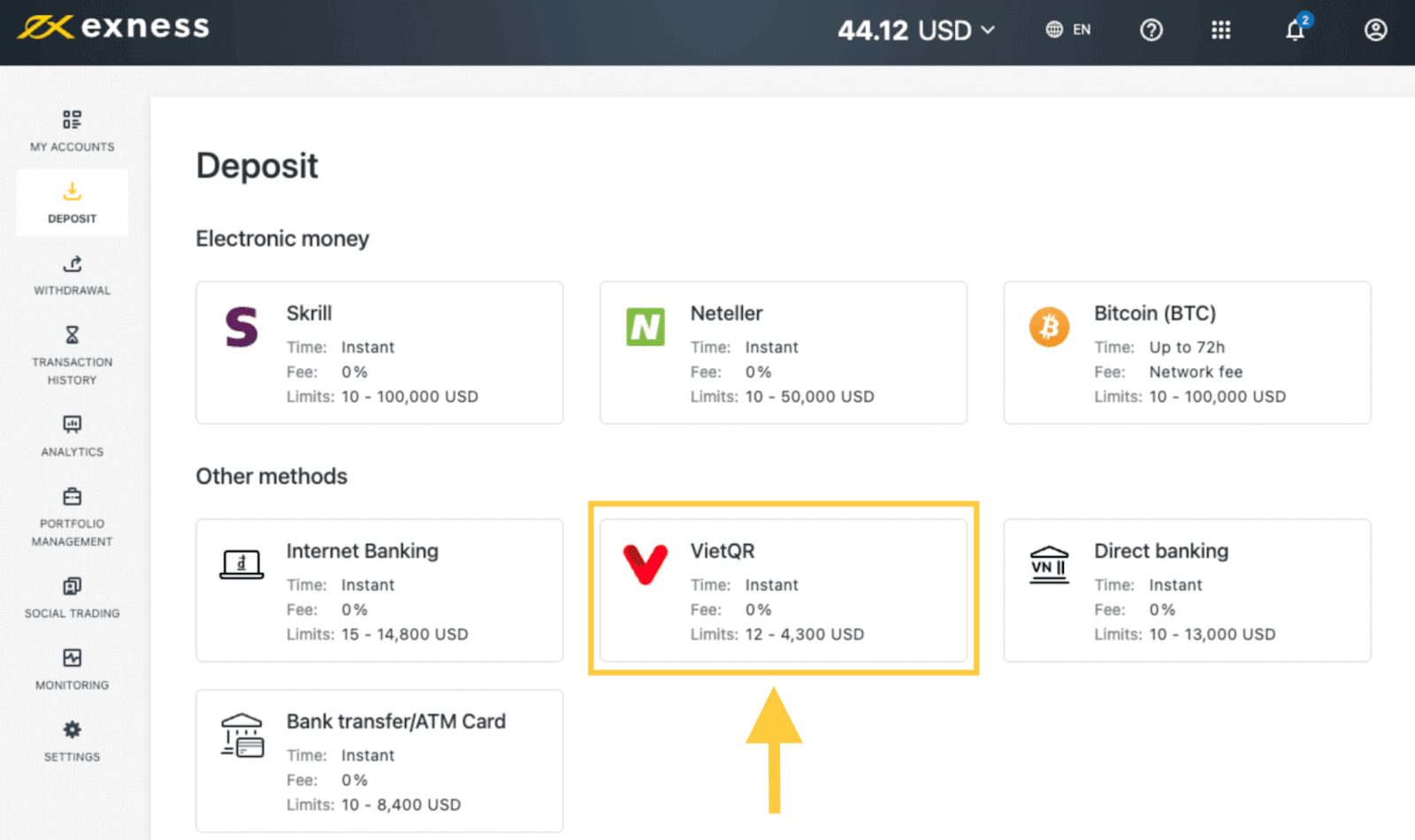
Task: Open the apps grid menu icon
Action: (1220, 30)
